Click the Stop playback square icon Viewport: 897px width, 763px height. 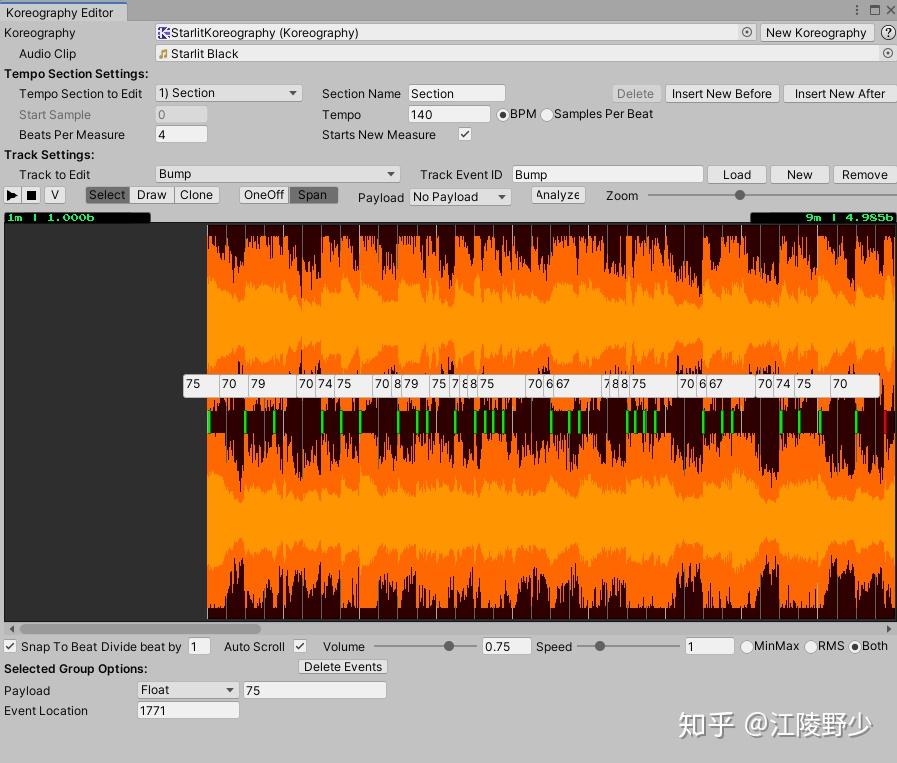tap(32, 195)
